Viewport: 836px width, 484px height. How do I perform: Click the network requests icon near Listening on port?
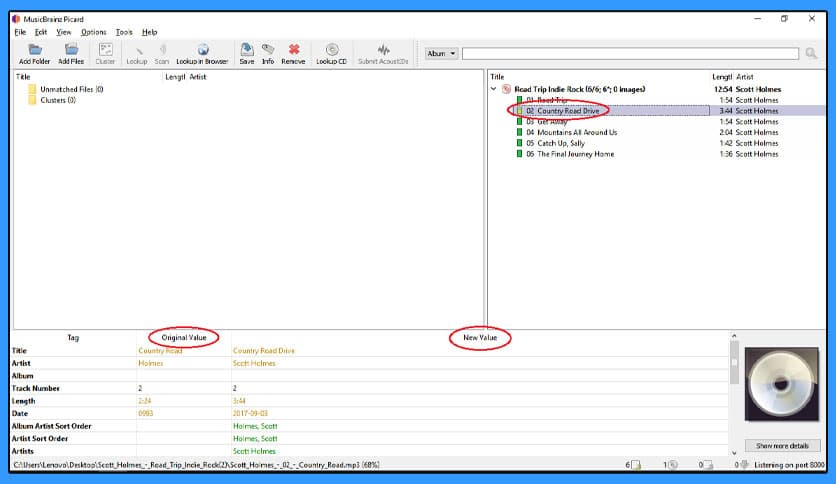745,465
